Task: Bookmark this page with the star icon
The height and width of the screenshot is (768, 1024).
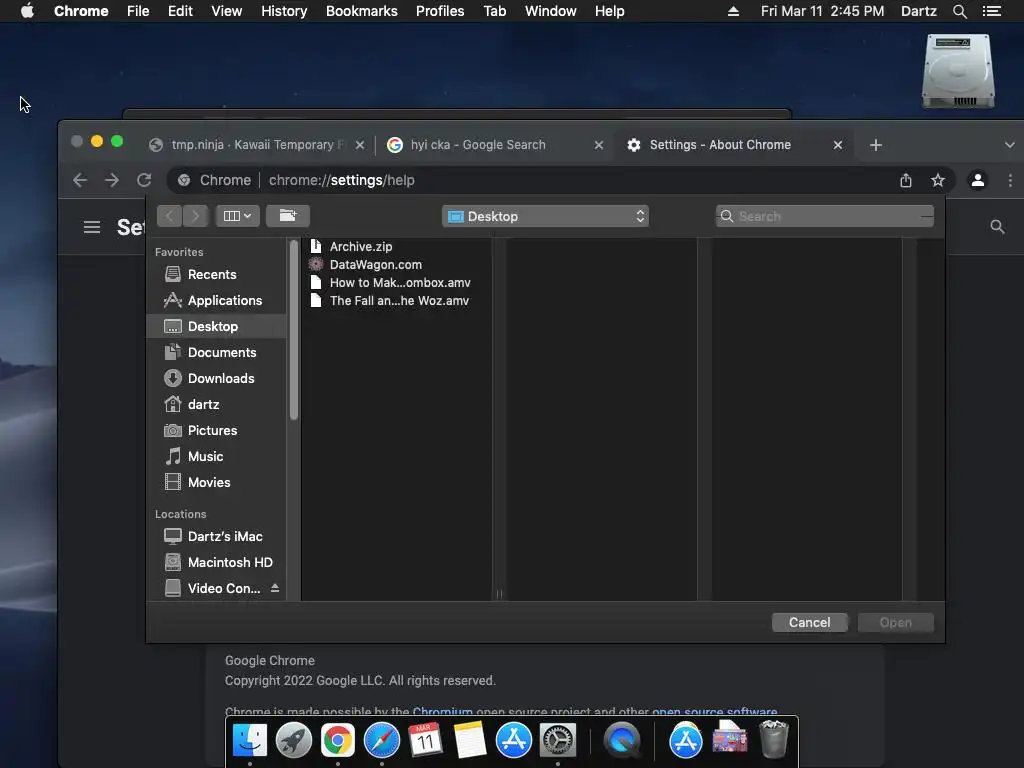Action: coord(938,180)
